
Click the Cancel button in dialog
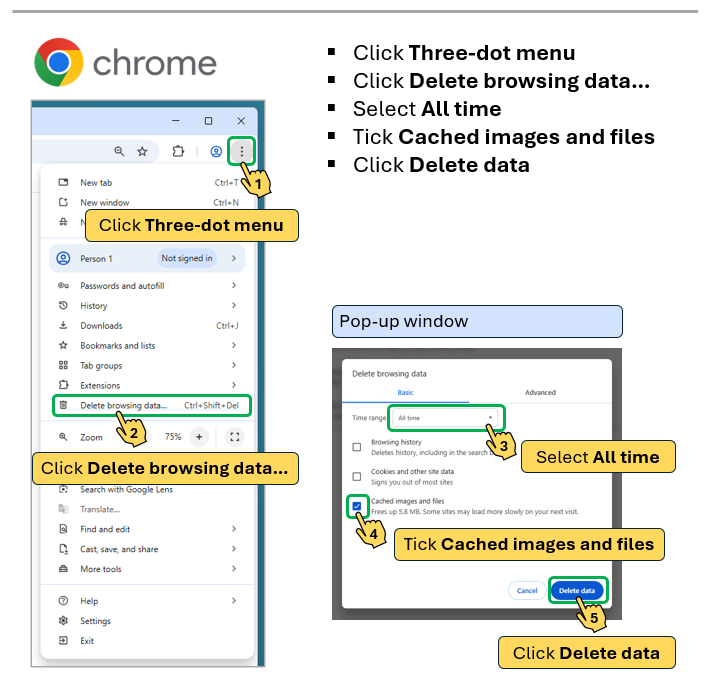coord(527,591)
